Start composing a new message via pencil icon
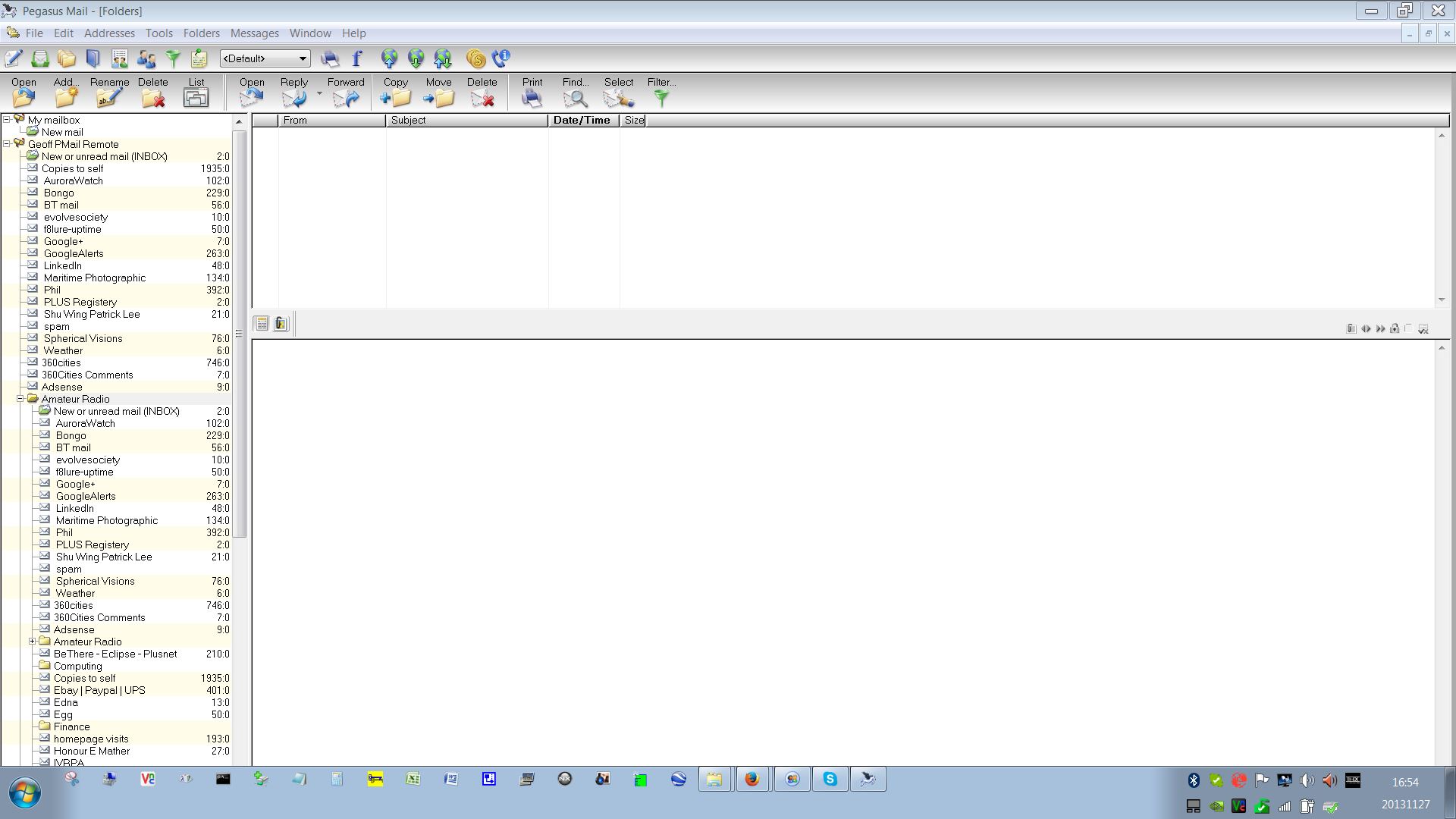 coord(14,58)
